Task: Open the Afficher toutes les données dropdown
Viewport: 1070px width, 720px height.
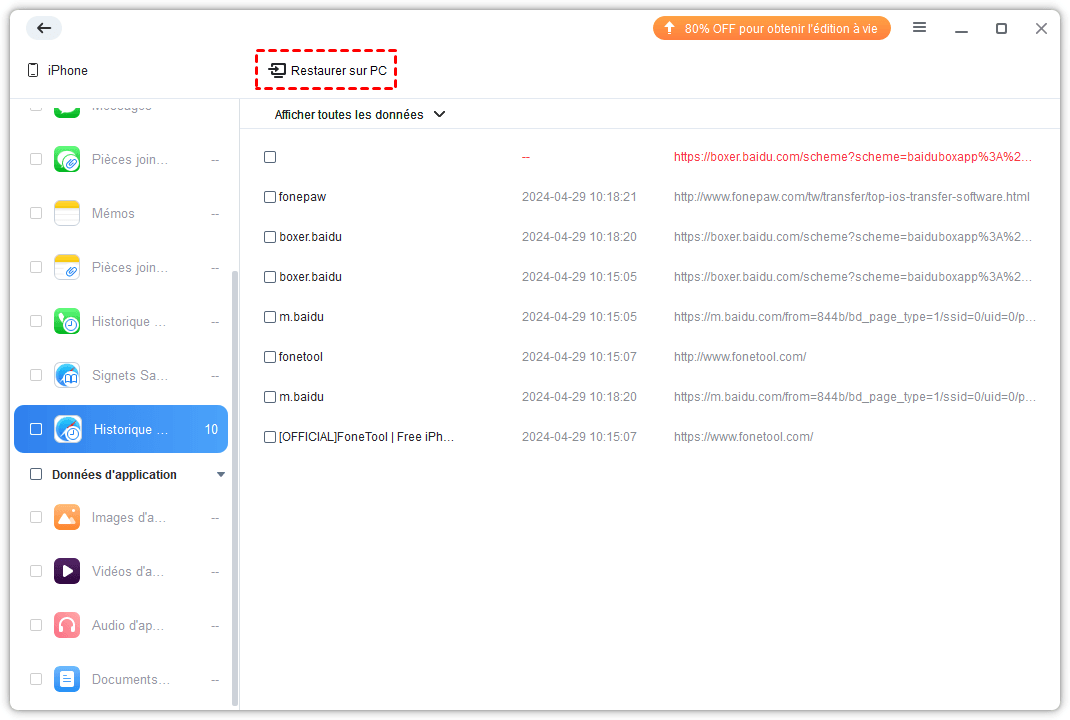Action: (360, 115)
